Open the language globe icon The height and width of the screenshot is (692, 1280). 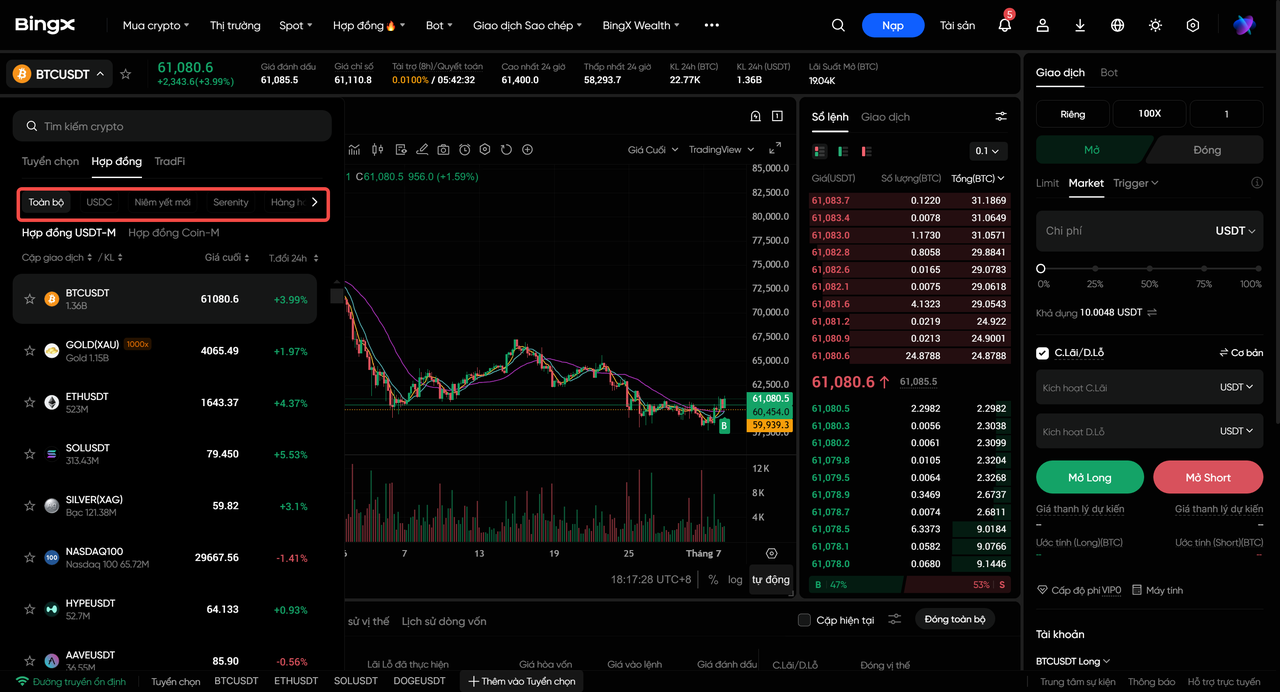pos(1118,25)
